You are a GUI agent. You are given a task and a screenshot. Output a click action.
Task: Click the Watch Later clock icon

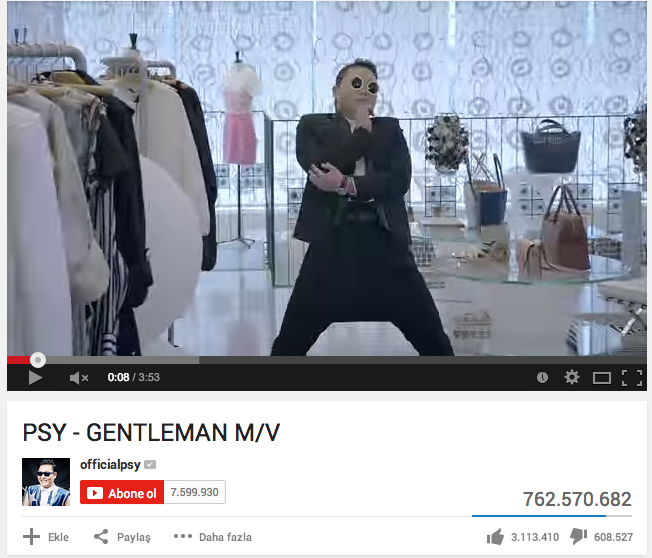pyautogui.click(x=542, y=378)
